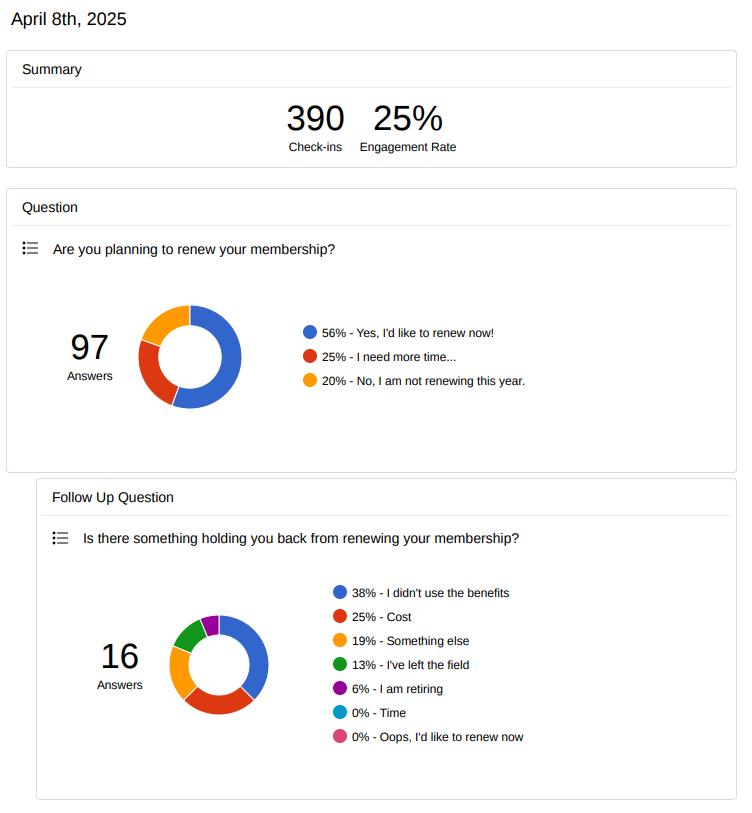Image resolution: width=752 pixels, height=813 pixels.
Task: Click green legend dot for 'I've left the field'
Action: pos(340,664)
